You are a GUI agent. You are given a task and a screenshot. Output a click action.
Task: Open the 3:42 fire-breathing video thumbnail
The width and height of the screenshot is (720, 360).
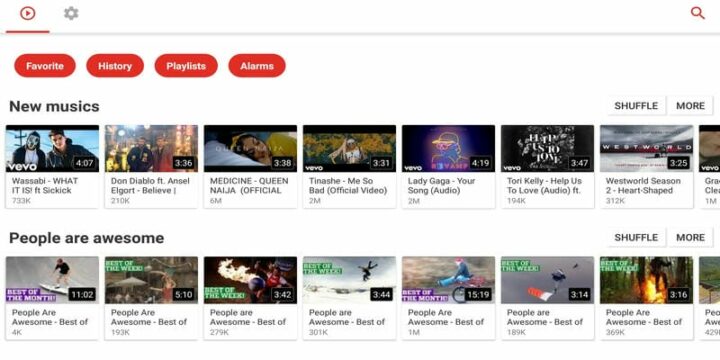(250, 280)
